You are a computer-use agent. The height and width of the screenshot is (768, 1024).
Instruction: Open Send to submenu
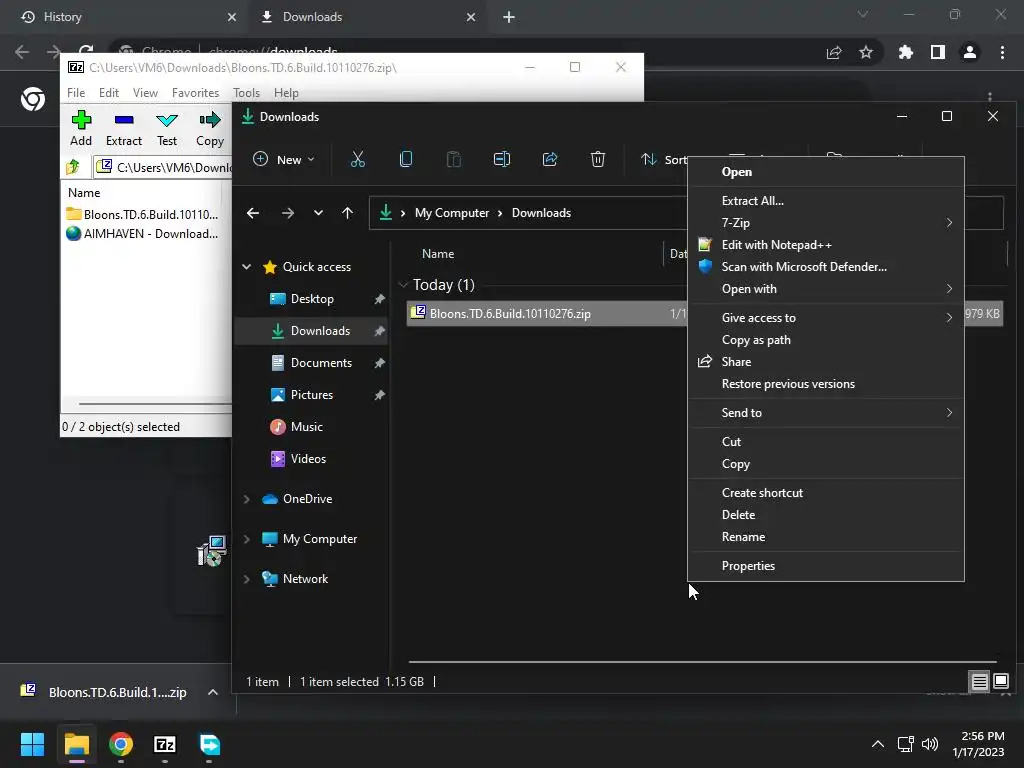825,413
